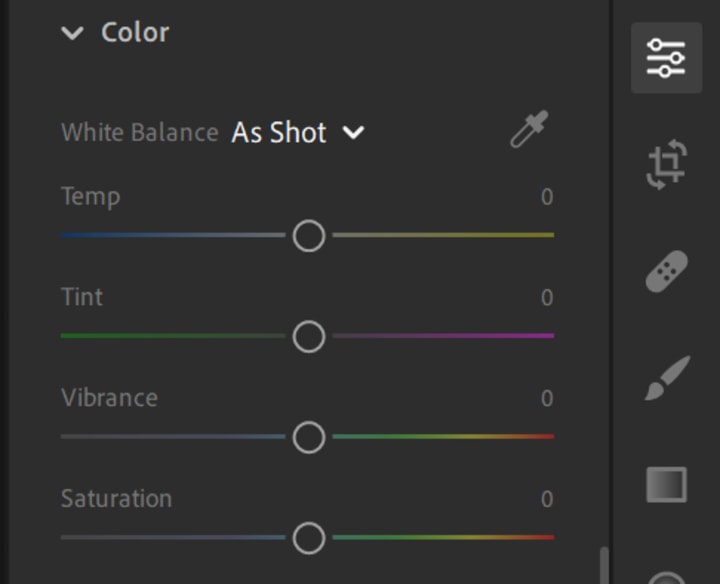The width and height of the screenshot is (720, 584).
Task: Select the Brush adjustment tool
Action: (x=666, y=378)
